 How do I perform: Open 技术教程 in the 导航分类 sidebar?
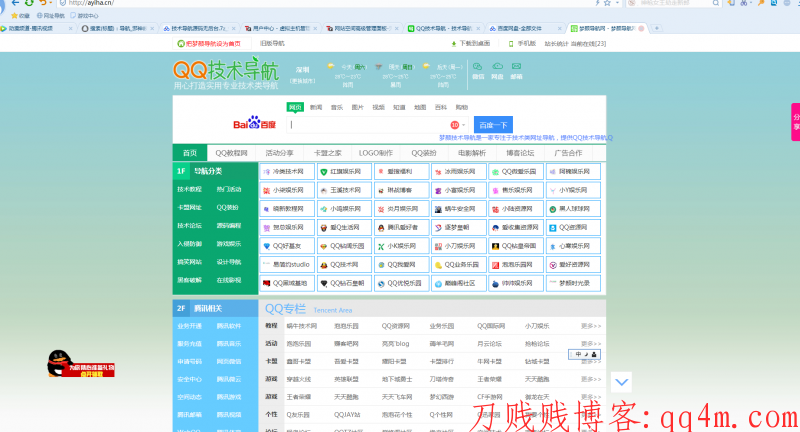pyautogui.click(x=189, y=189)
